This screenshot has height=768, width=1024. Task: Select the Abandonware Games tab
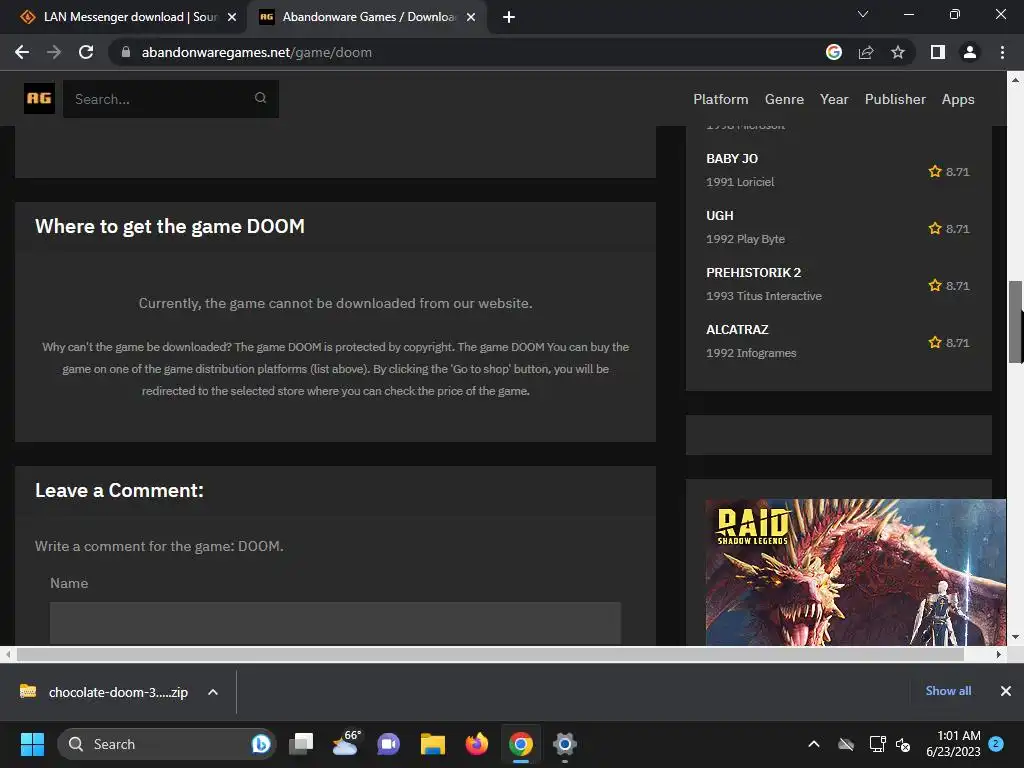(367, 17)
